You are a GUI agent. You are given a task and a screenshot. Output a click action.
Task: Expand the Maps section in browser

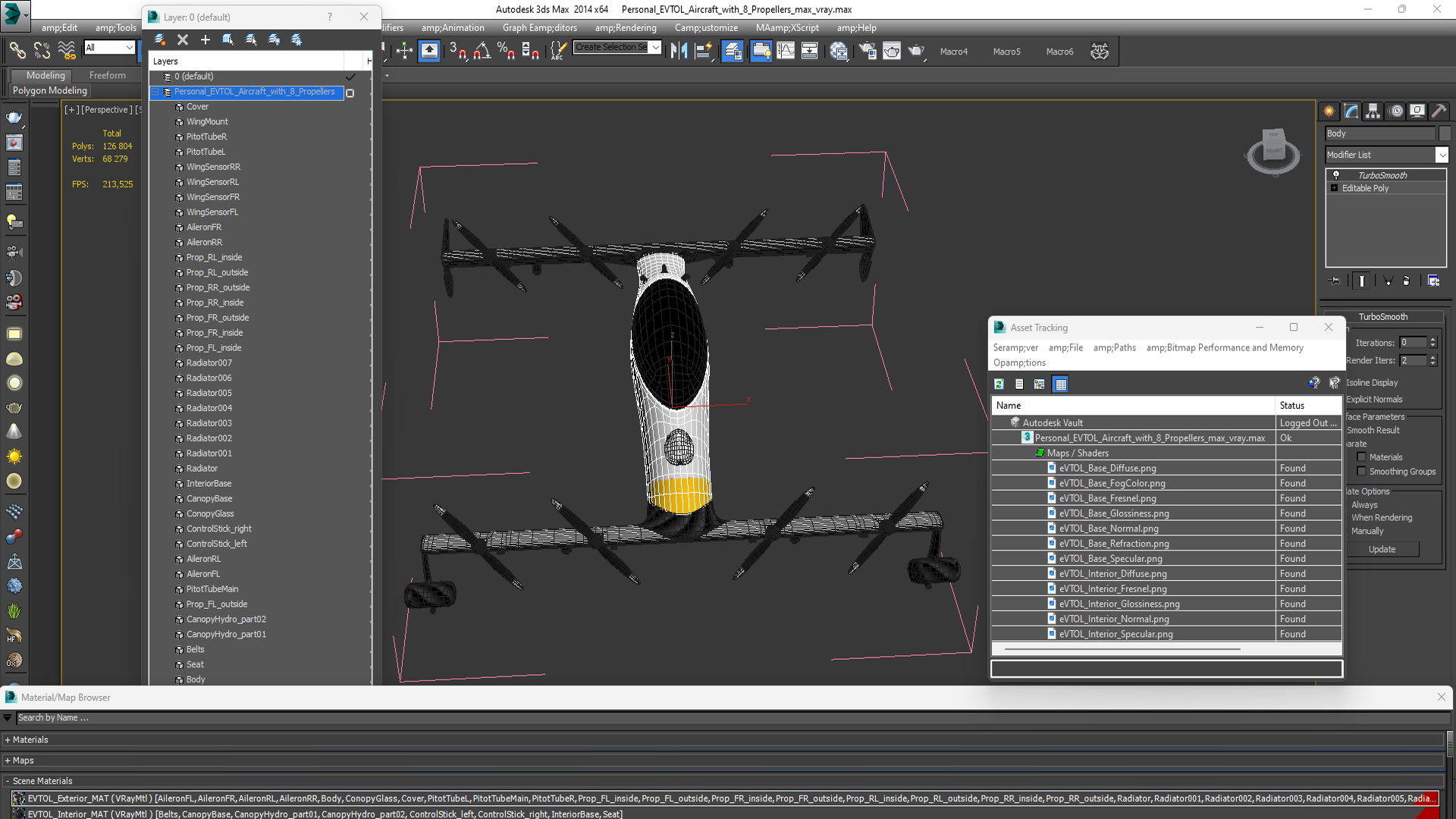tap(8, 761)
